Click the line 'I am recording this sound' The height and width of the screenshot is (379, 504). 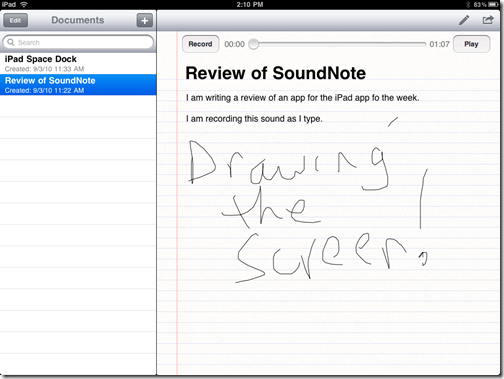point(254,119)
